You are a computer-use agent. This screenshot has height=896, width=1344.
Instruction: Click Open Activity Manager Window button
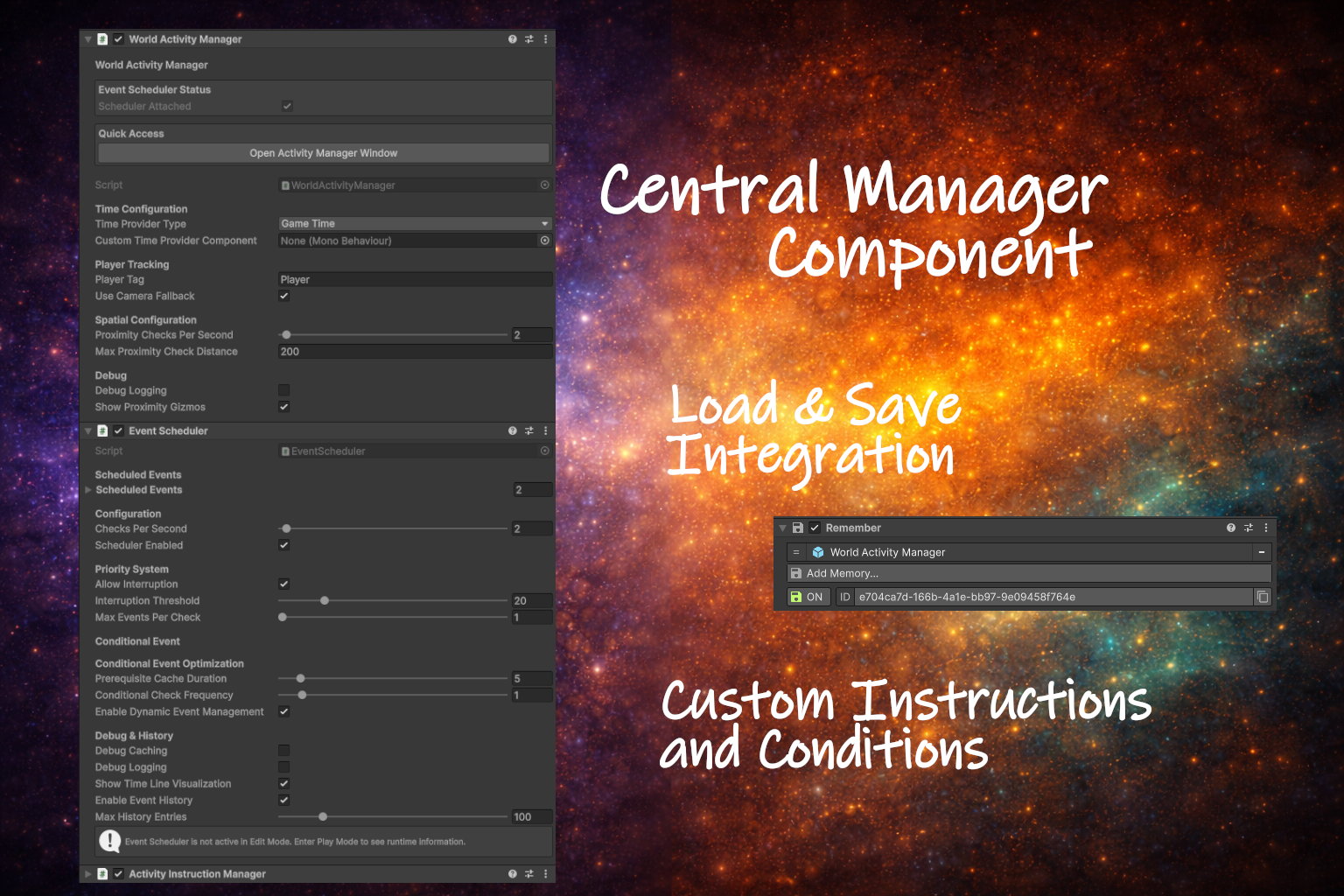323,153
